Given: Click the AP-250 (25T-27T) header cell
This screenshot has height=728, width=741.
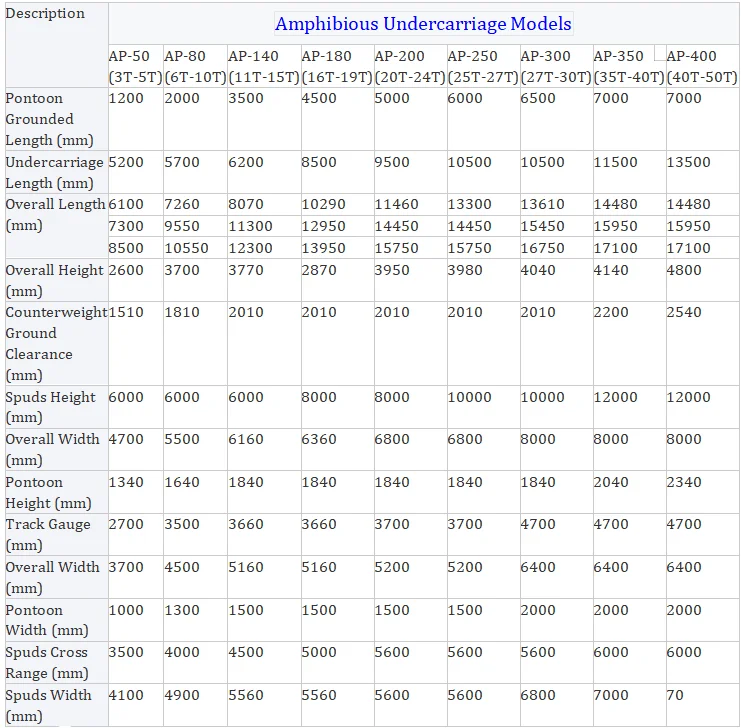Looking at the screenshot, I should [483, 66].
